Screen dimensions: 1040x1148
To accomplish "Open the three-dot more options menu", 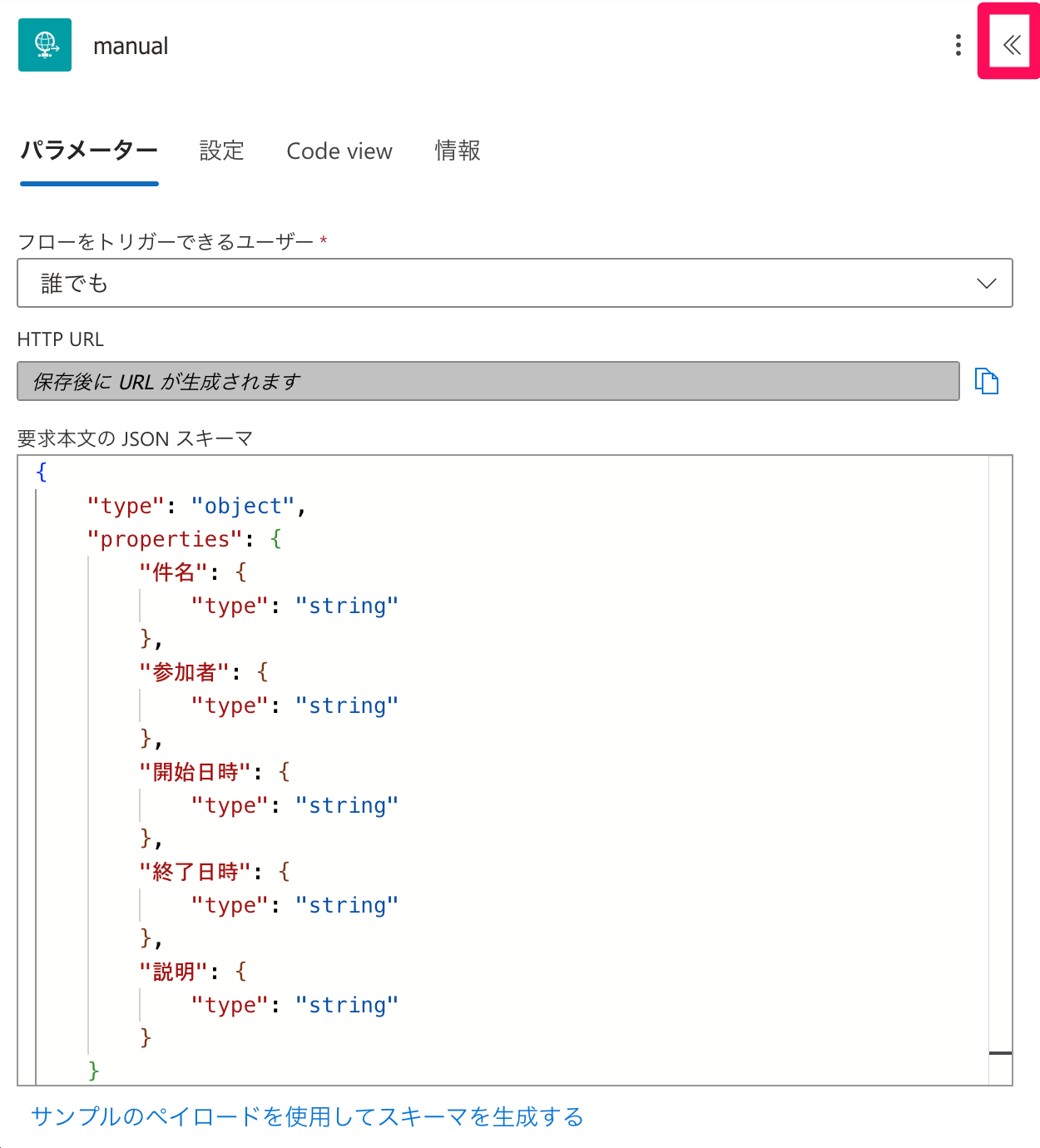I will [958, 45].
